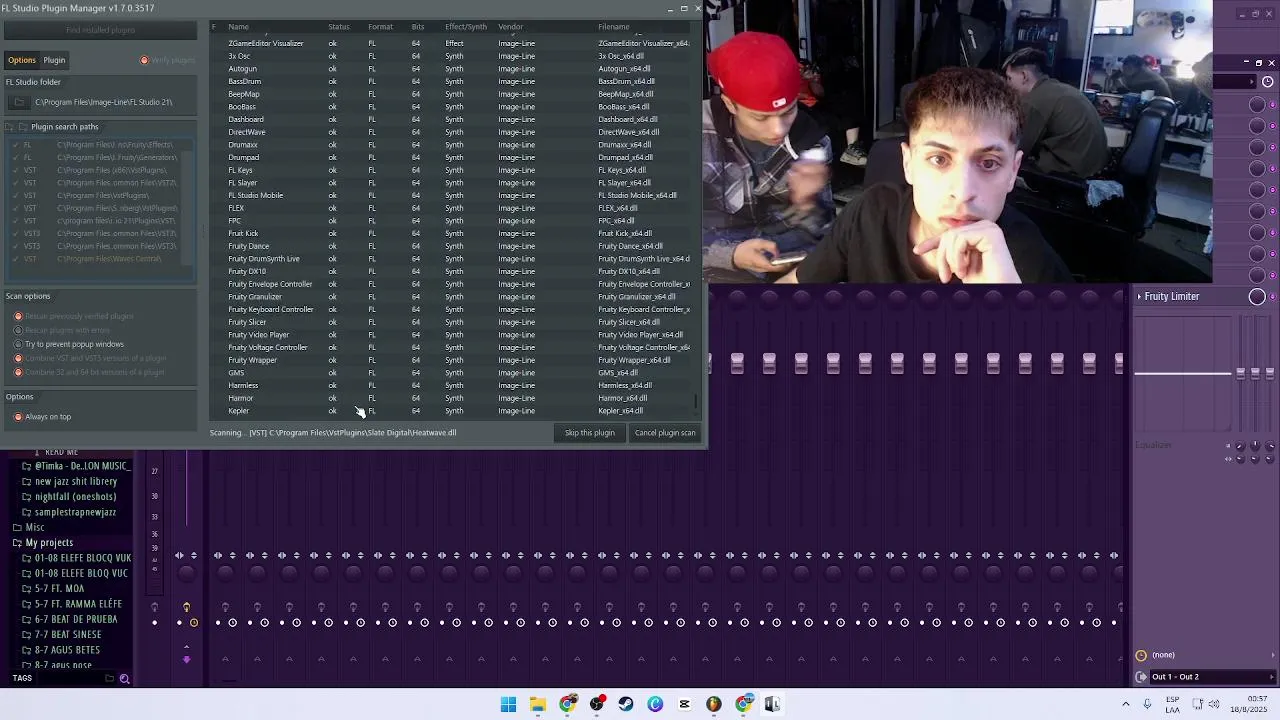Switch to the Options tab
Viewport: 1280px width, 720px height.
22,60
